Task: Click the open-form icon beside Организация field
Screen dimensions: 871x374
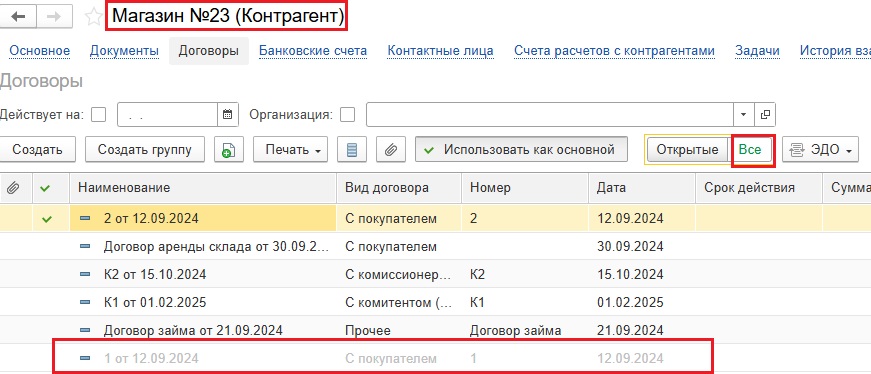Action: click(x=765, y=114)
